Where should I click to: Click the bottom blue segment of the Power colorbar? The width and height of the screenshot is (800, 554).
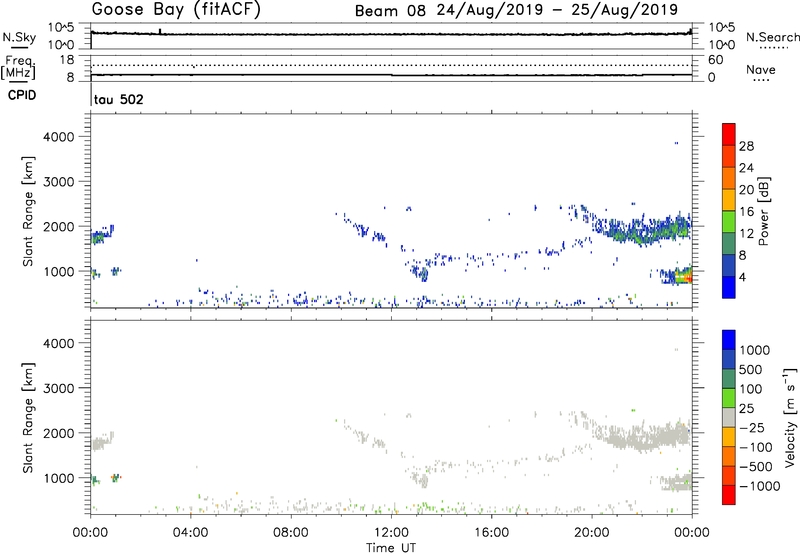(729, 287)
